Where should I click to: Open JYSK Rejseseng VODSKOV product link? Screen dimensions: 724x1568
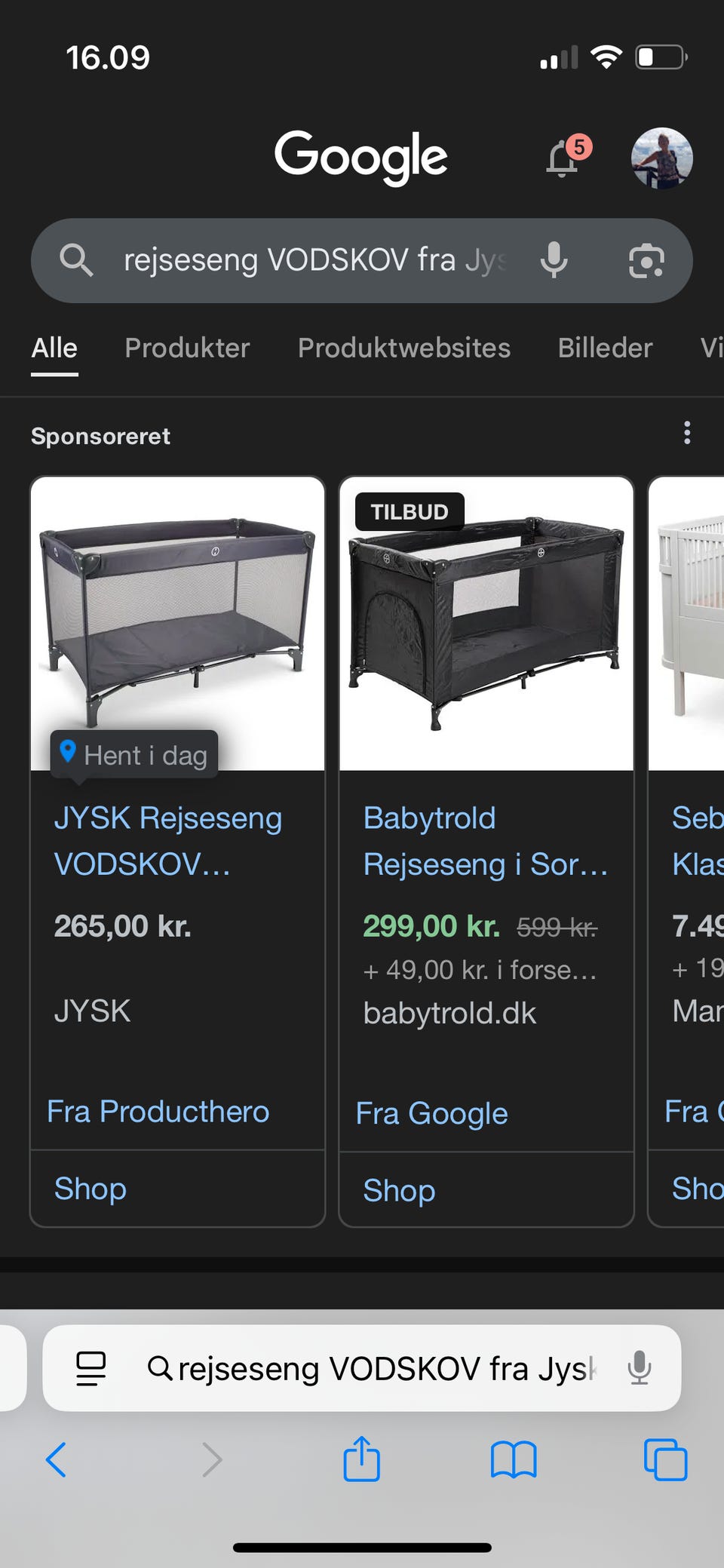168,841
